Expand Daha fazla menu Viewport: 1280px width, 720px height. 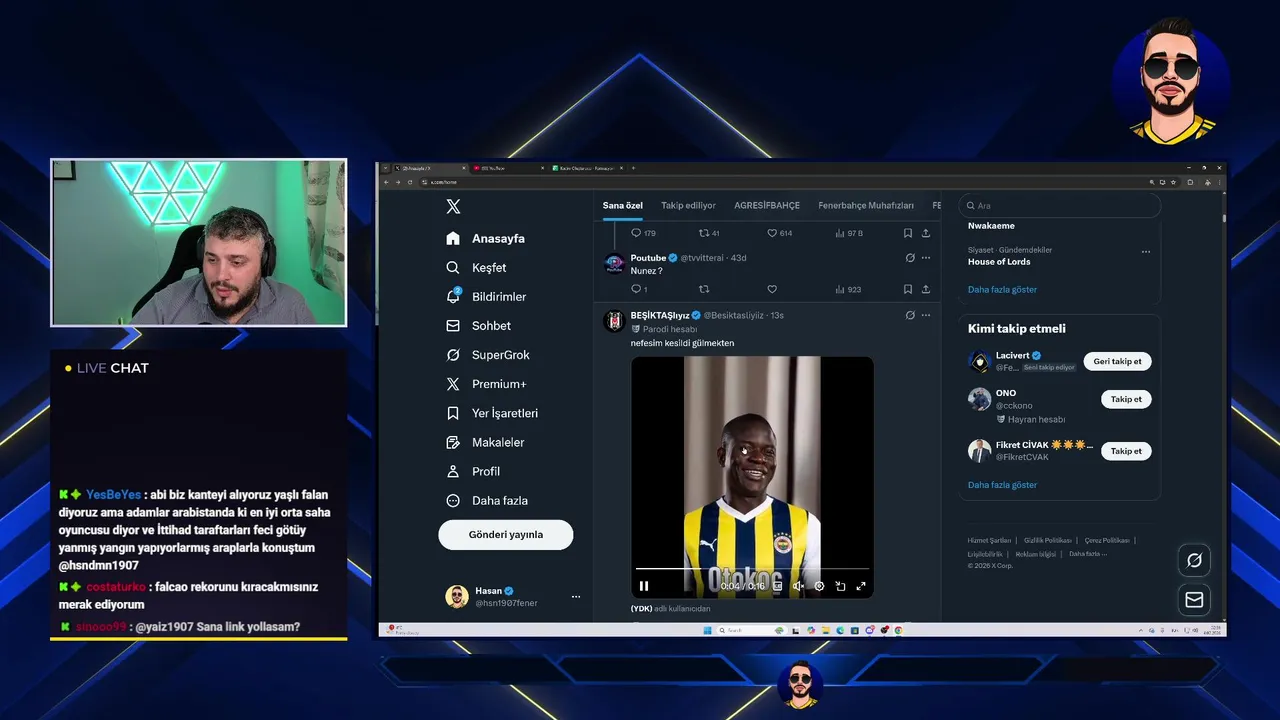[x=487, y=500]
